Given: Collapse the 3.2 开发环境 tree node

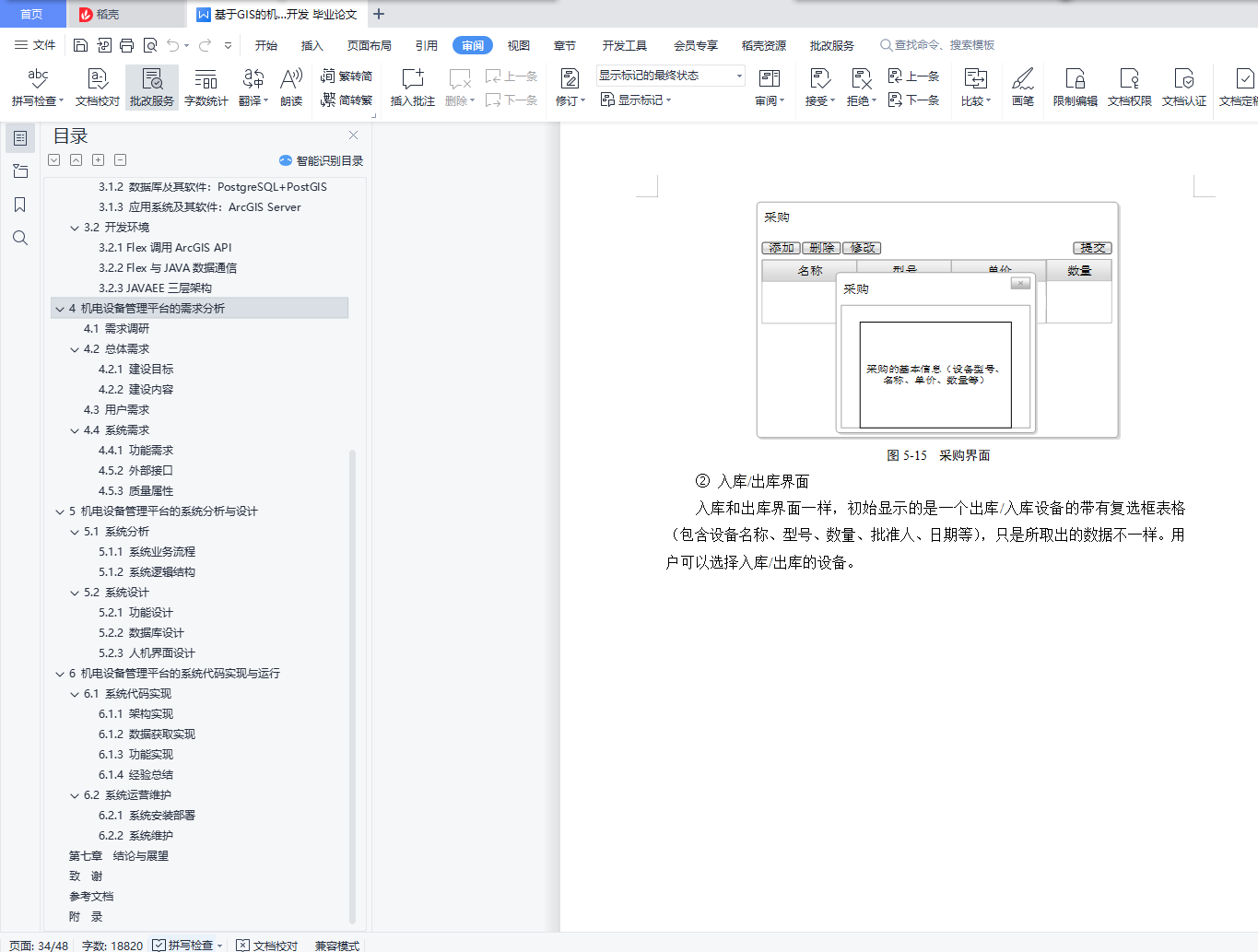Looking at the screenshot, I should 75,228.
